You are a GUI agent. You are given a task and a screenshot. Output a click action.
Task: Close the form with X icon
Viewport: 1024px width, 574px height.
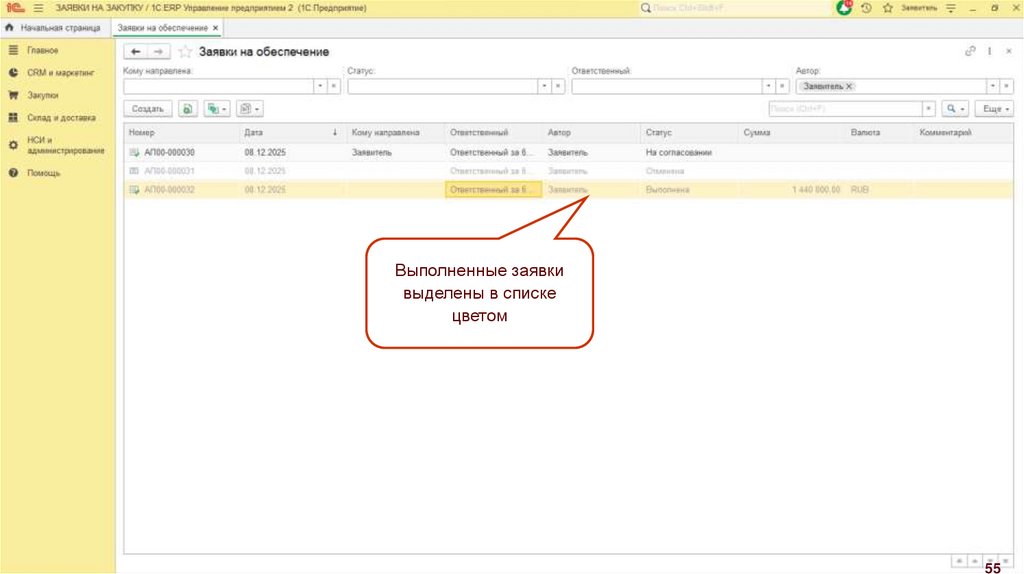tap(1009, 51)
